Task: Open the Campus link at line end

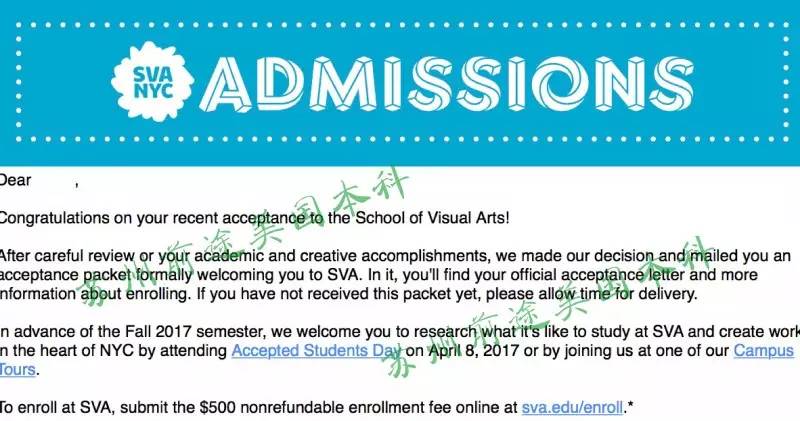Action: 764,351
